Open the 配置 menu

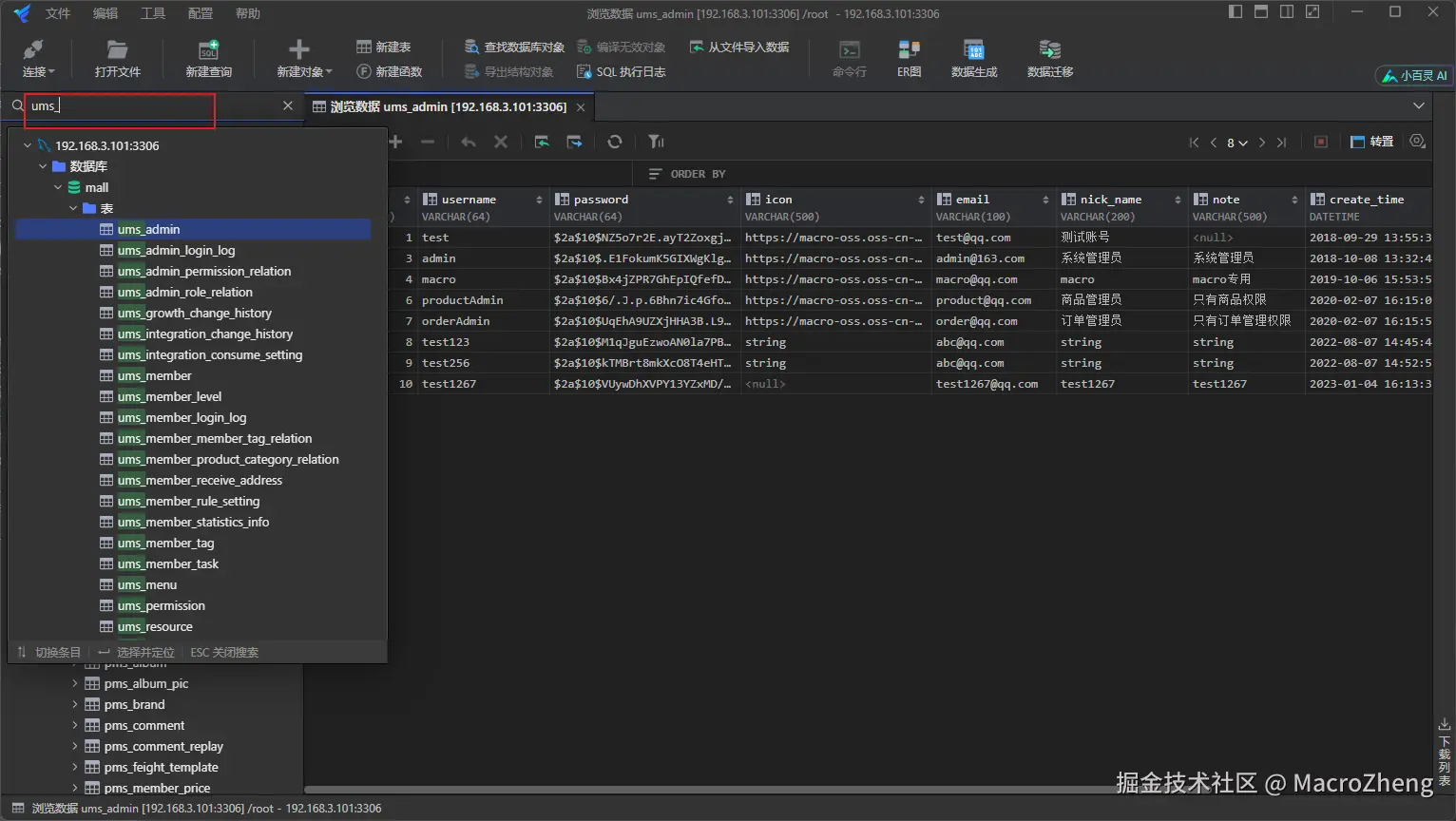(201, 13)
